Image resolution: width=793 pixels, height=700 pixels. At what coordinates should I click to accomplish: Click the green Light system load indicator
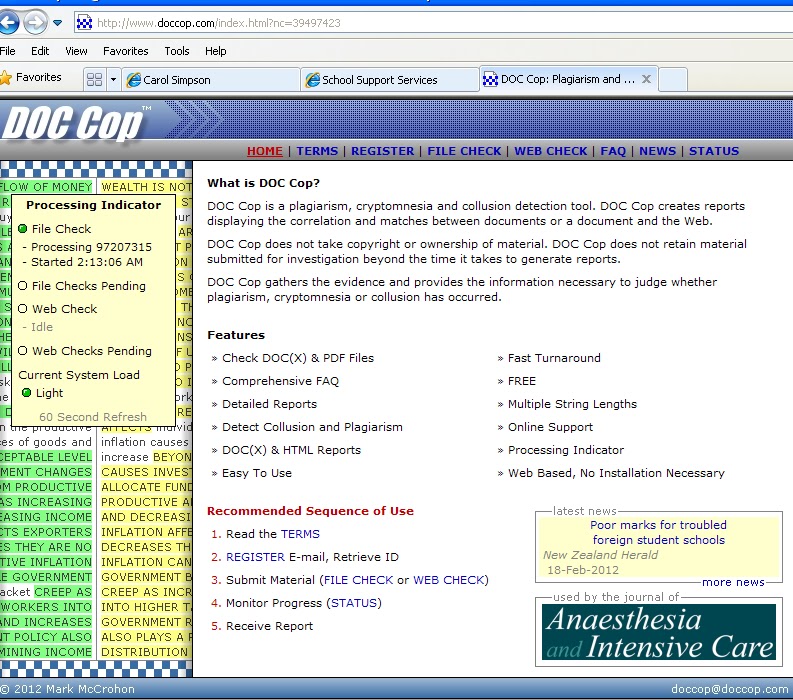tap(26, 392)
